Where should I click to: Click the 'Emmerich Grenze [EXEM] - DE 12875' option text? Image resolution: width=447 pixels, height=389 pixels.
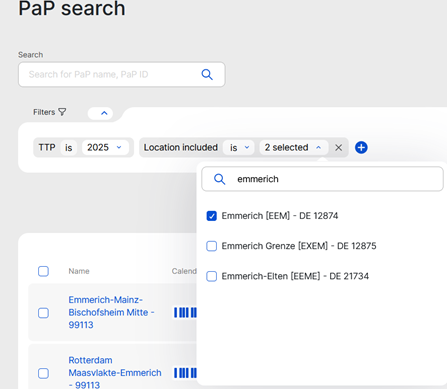(x=299, y=246)
